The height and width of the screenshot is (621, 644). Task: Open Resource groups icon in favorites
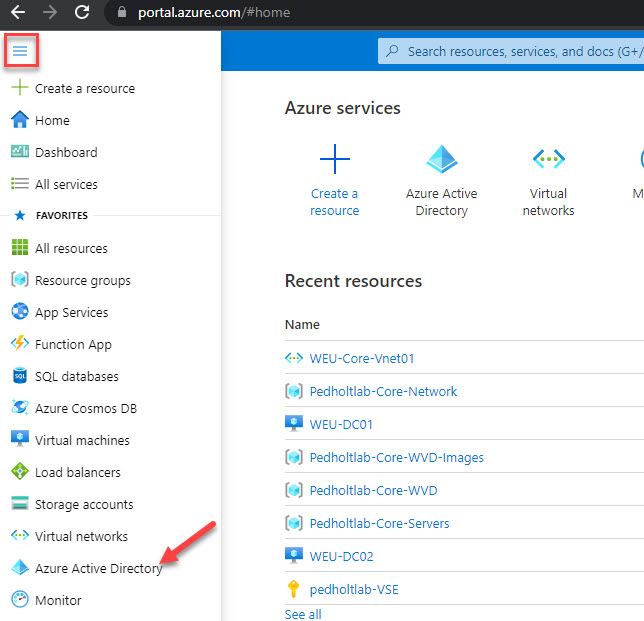click(20, 280)
